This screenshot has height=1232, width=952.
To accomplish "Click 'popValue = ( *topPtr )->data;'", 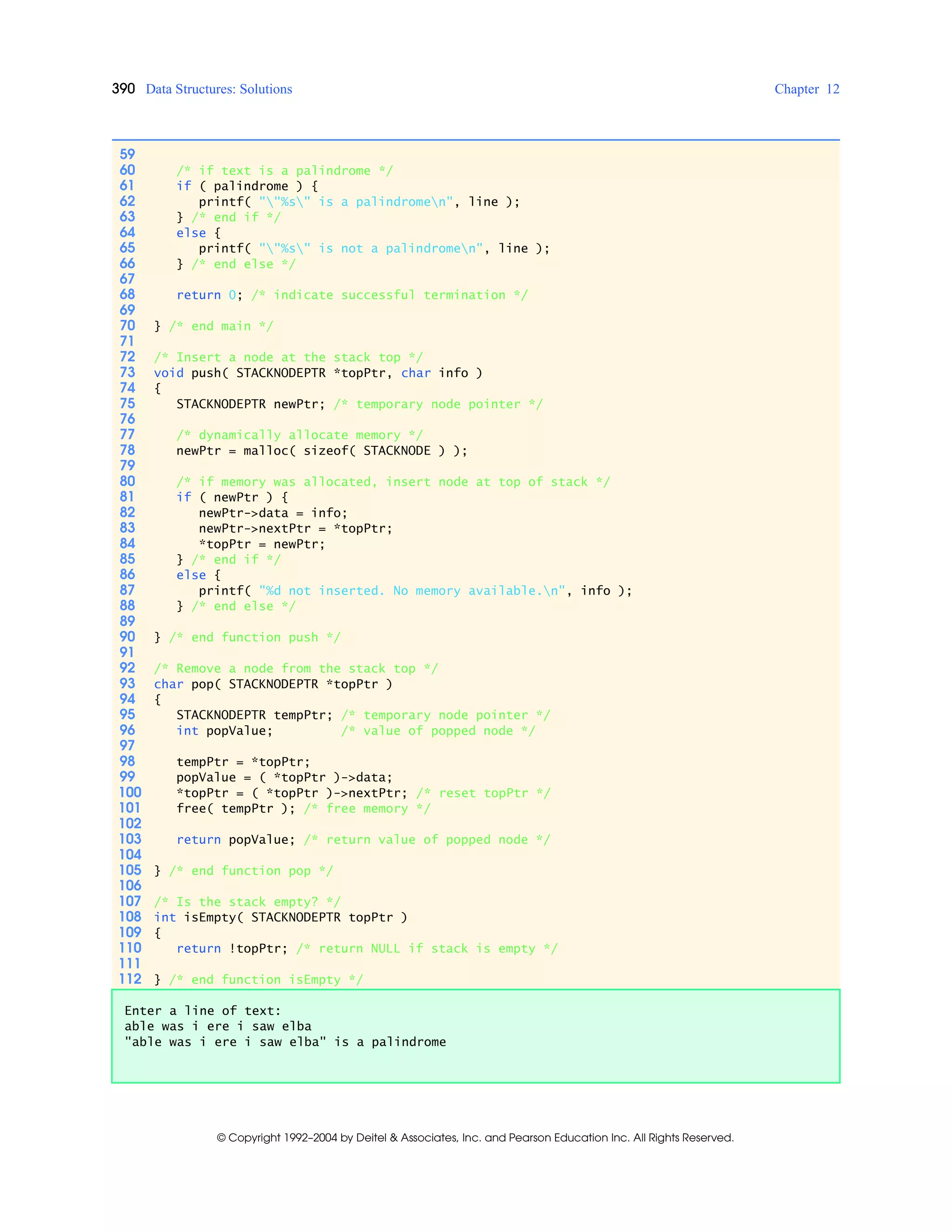I will click(284, 777).
